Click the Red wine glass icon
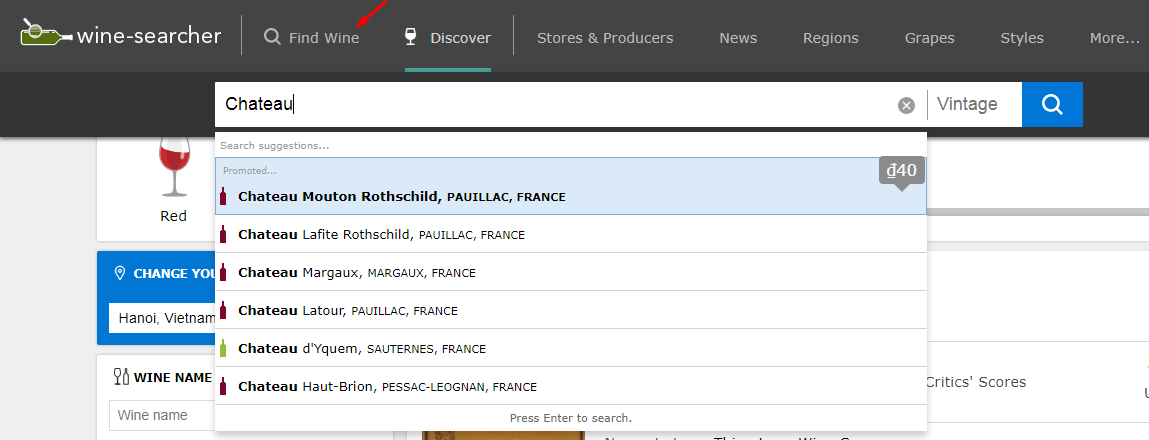 coord(174,167)
